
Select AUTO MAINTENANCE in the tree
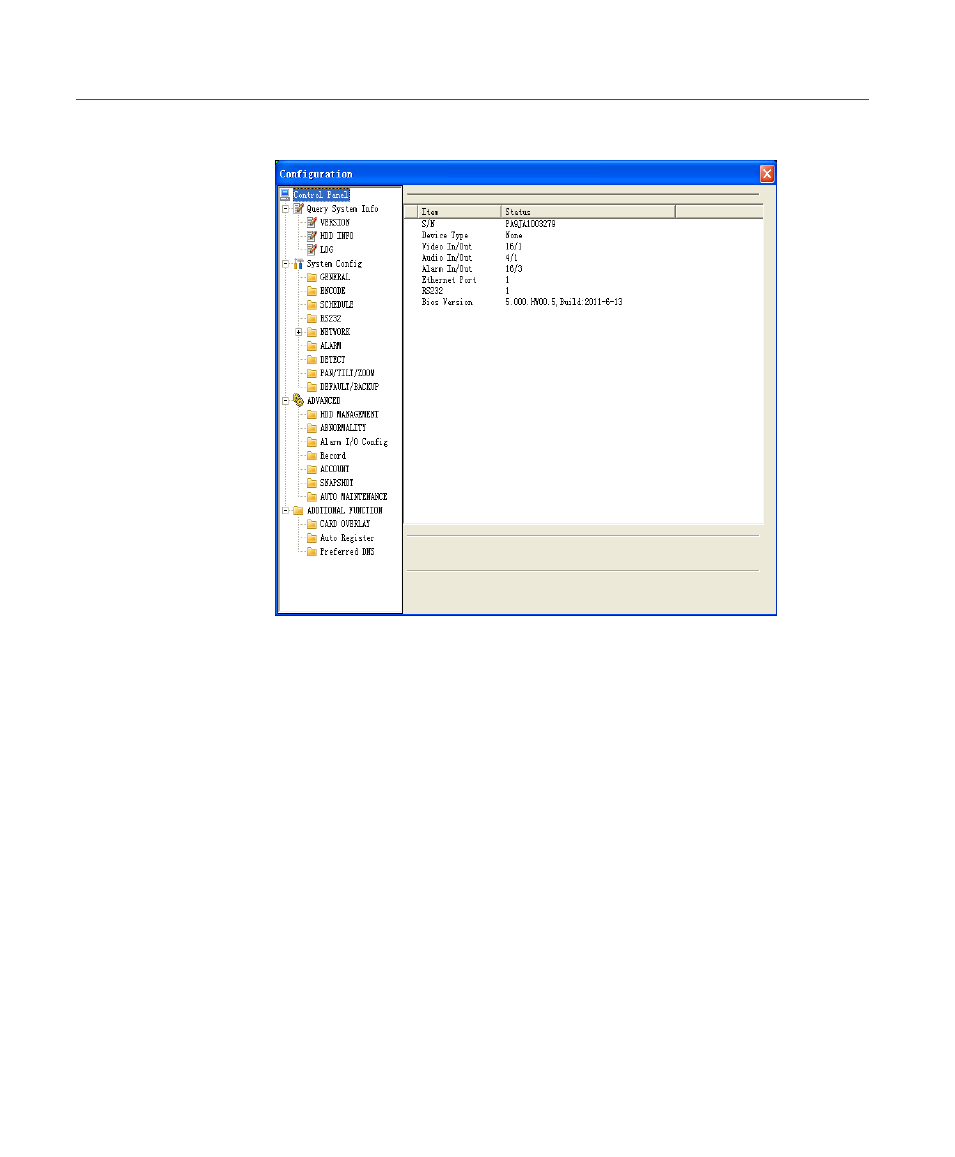(x=353, y=497)
